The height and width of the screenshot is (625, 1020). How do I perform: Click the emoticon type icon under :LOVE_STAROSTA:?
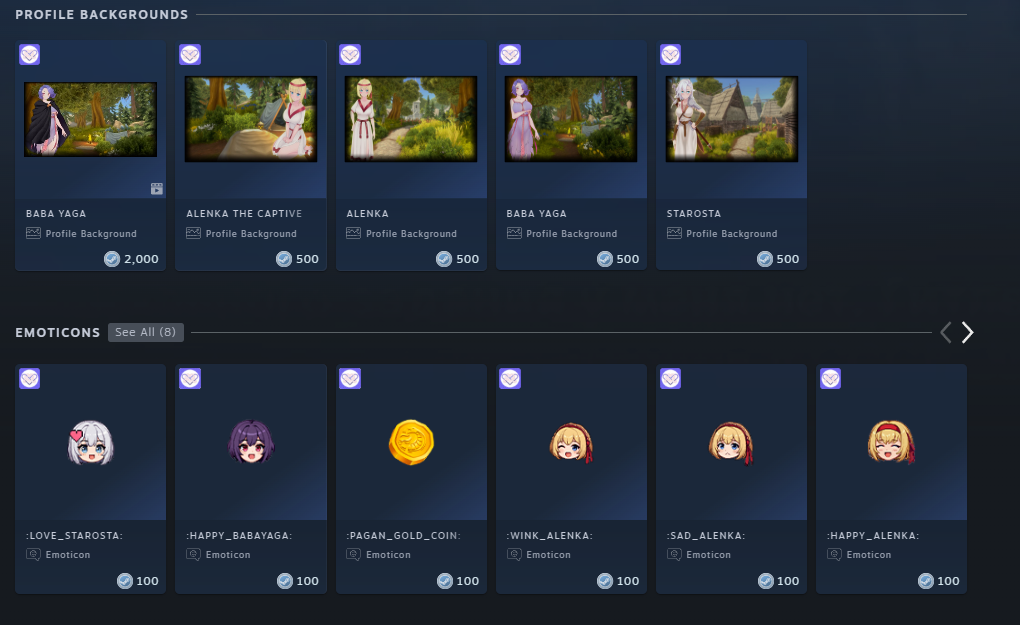(x=33, y=554)
